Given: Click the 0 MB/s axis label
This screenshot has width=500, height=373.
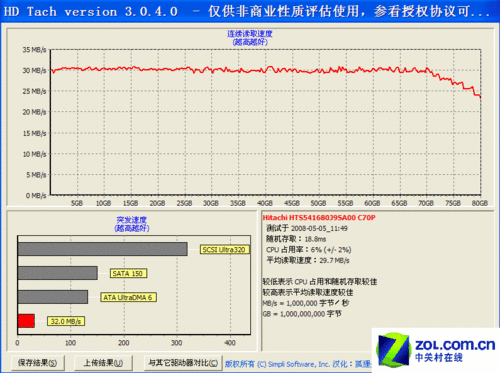Looking at the screenshot, I should coord(36,196).
